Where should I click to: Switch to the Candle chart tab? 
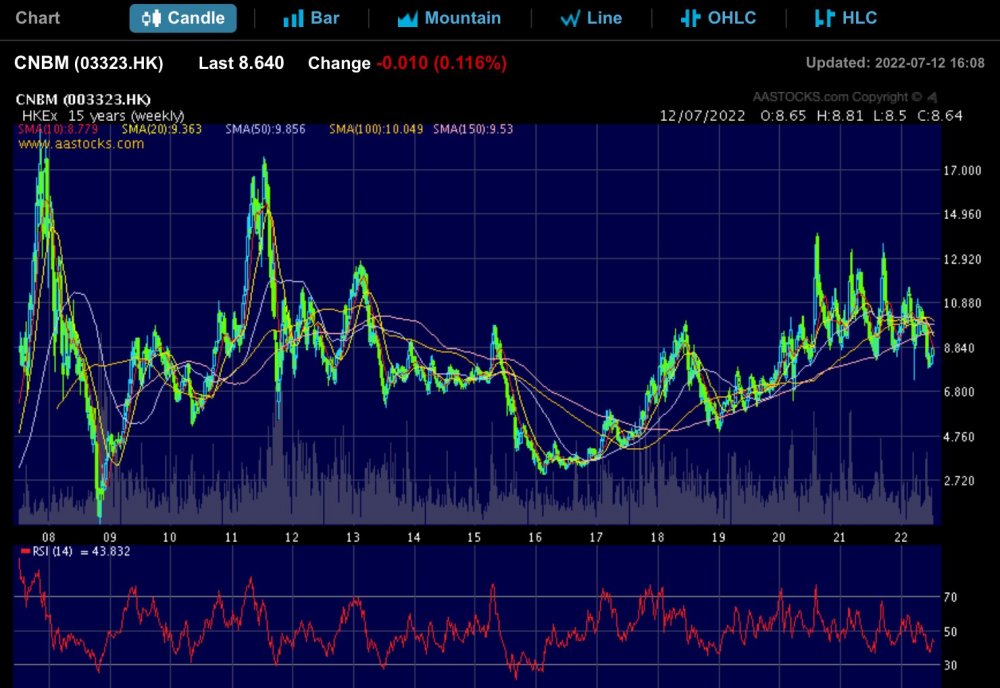[183, 17]
